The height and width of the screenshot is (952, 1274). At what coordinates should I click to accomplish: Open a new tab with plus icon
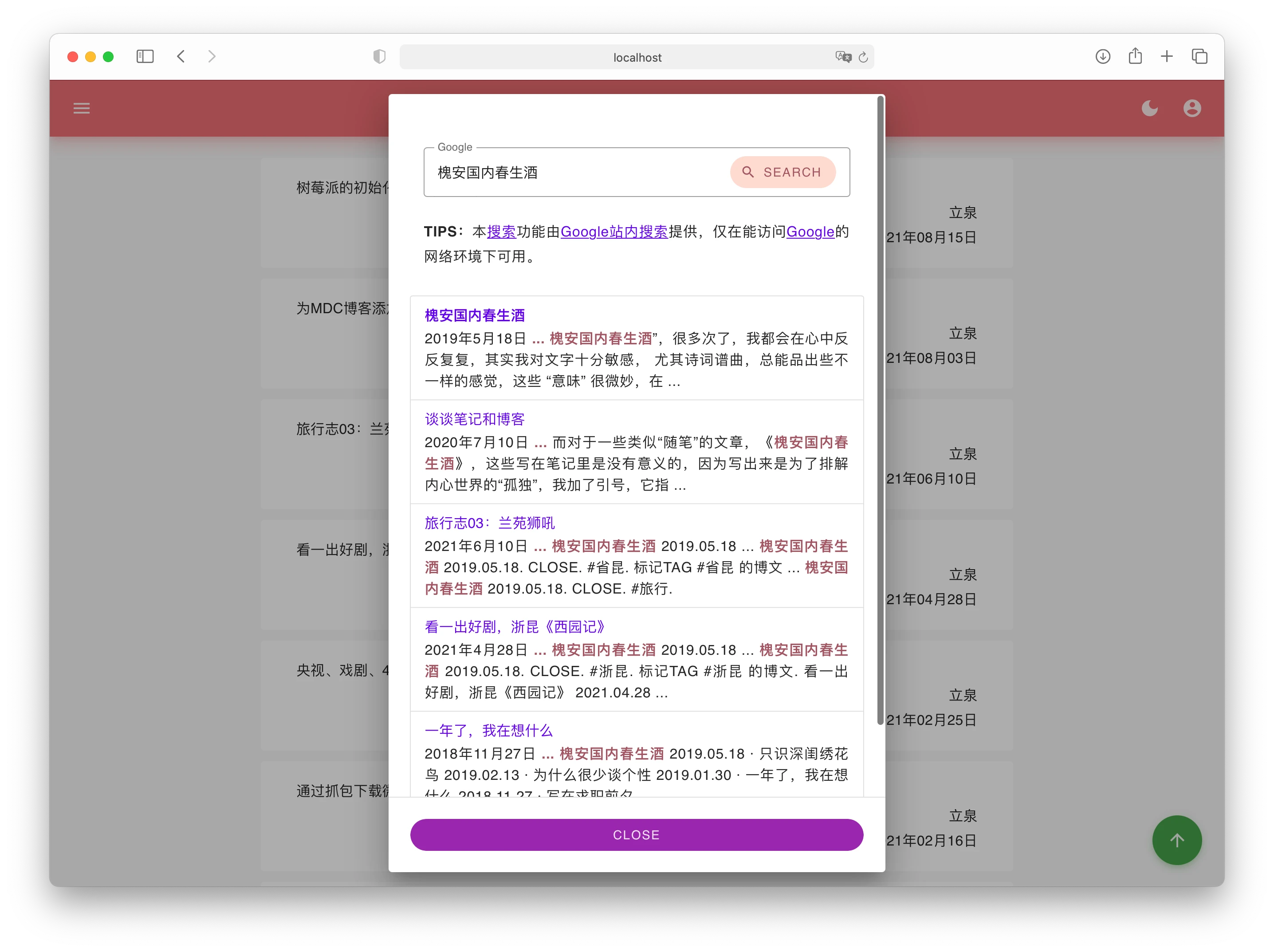click(x=1166, y=56)
